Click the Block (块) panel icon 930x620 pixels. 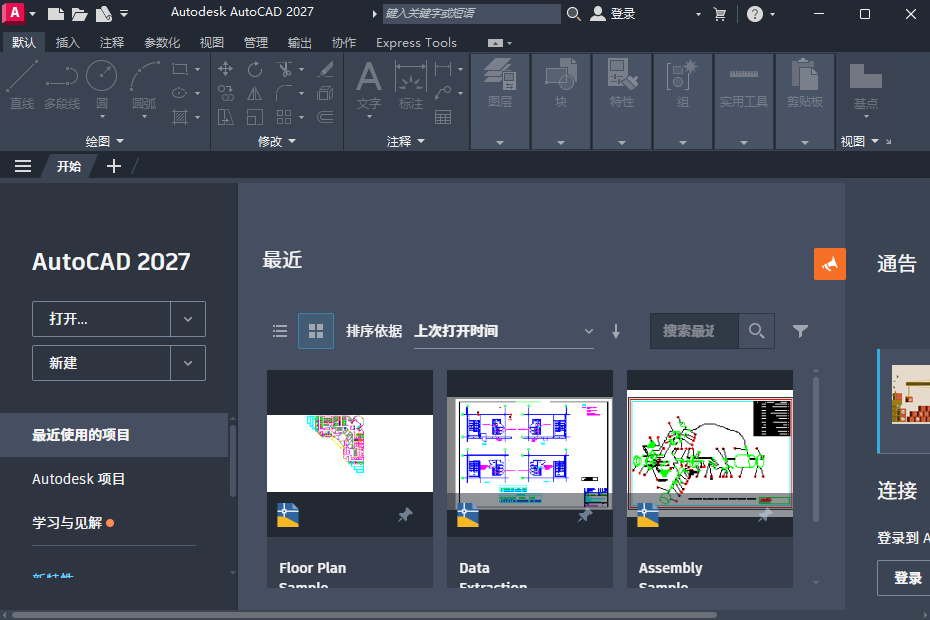click(x=560, y=77)
